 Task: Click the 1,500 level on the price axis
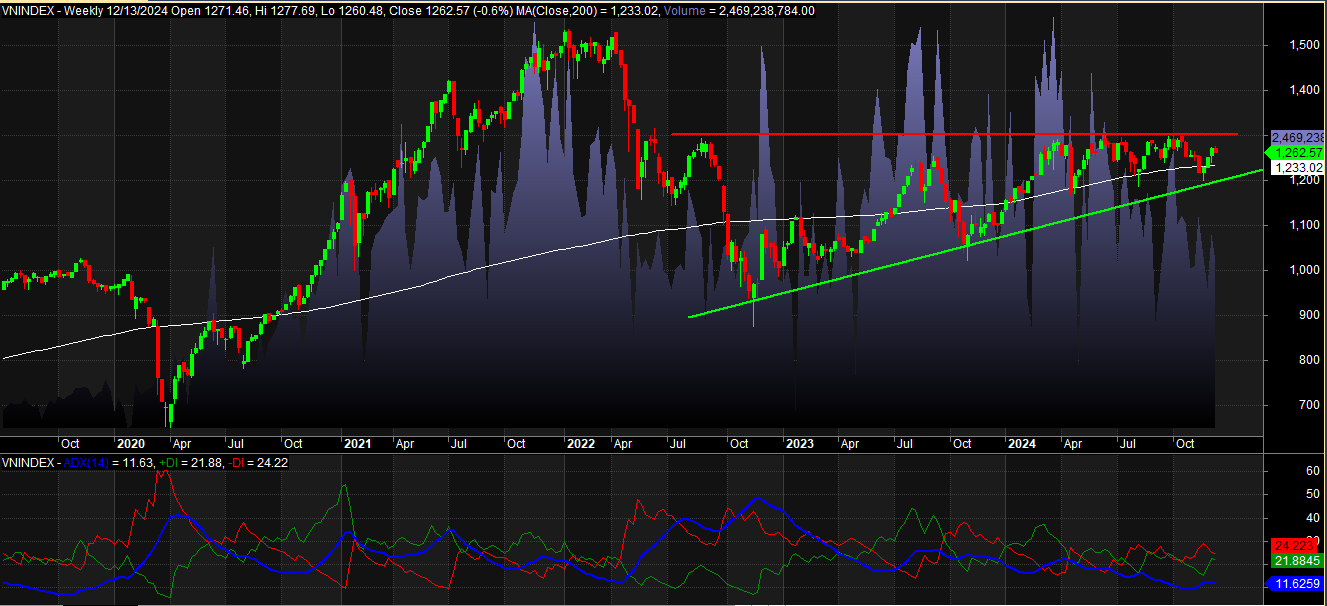click(x=1285, y=45)
